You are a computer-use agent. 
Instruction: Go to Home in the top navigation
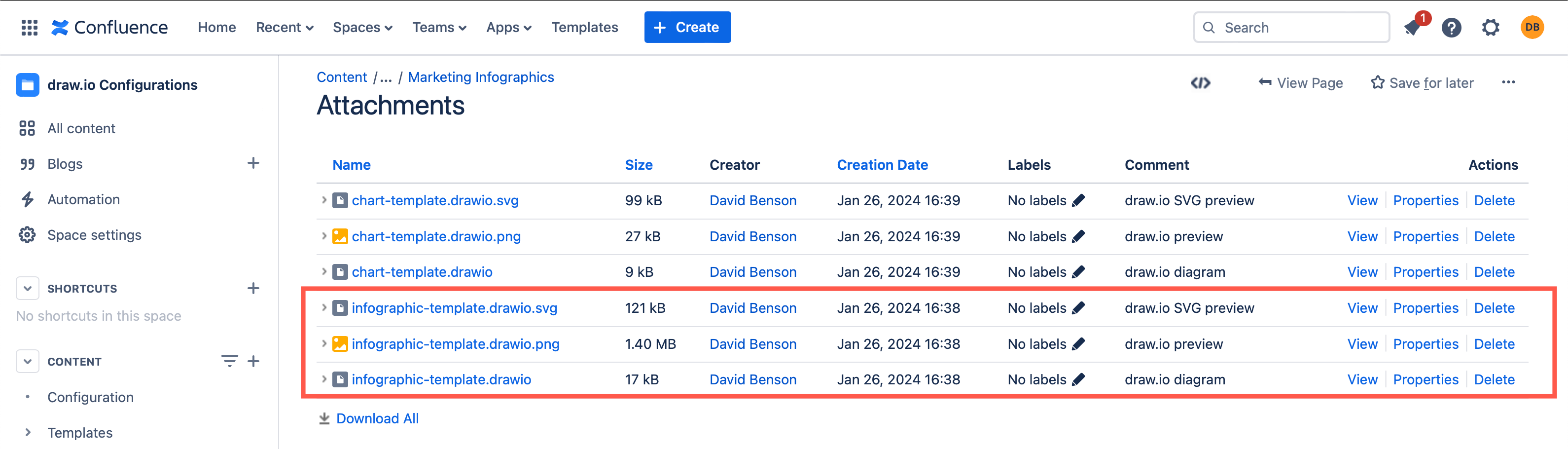pos(216,28)
